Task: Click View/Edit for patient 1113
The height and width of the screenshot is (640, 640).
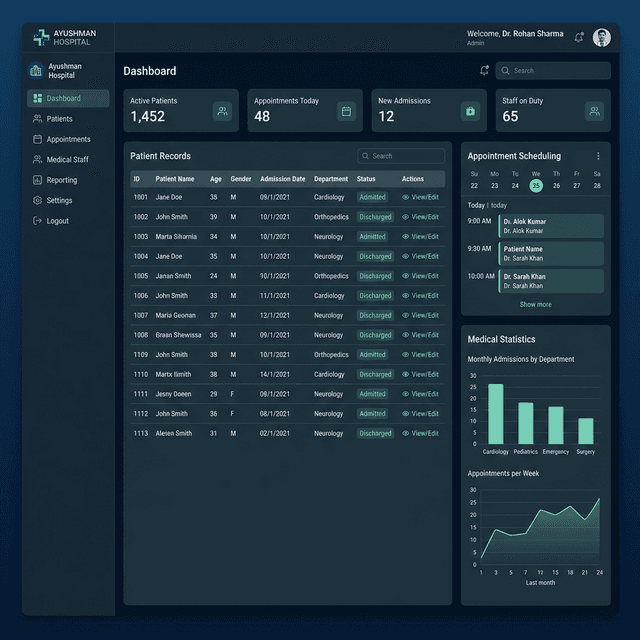Action: [x=420, y=433]
